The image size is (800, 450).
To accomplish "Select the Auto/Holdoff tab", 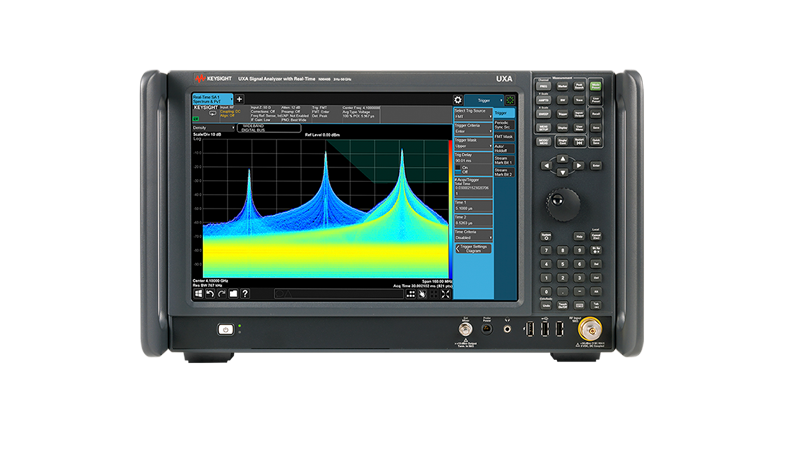I will (504, 148).
